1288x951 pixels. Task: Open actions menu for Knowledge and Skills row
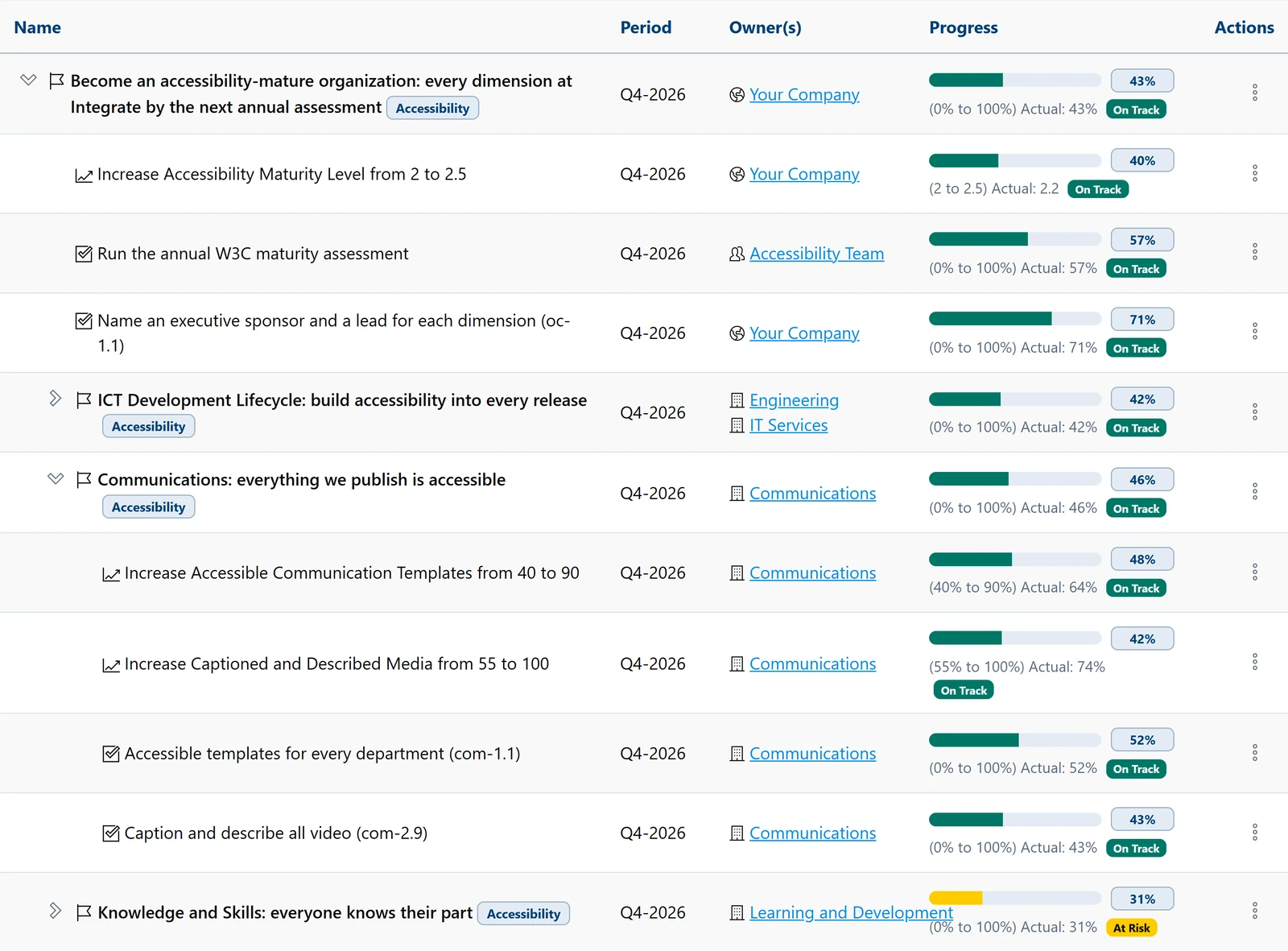(x=1254, y=911)
